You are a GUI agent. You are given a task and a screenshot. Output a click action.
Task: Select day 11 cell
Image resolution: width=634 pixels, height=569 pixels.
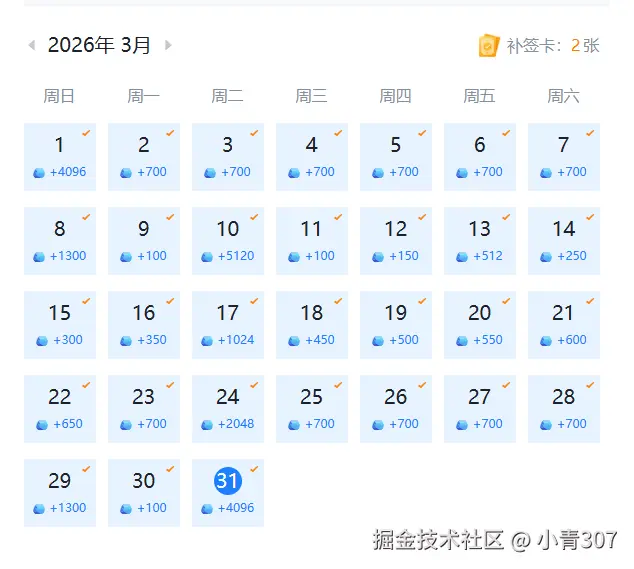point(312,241)
